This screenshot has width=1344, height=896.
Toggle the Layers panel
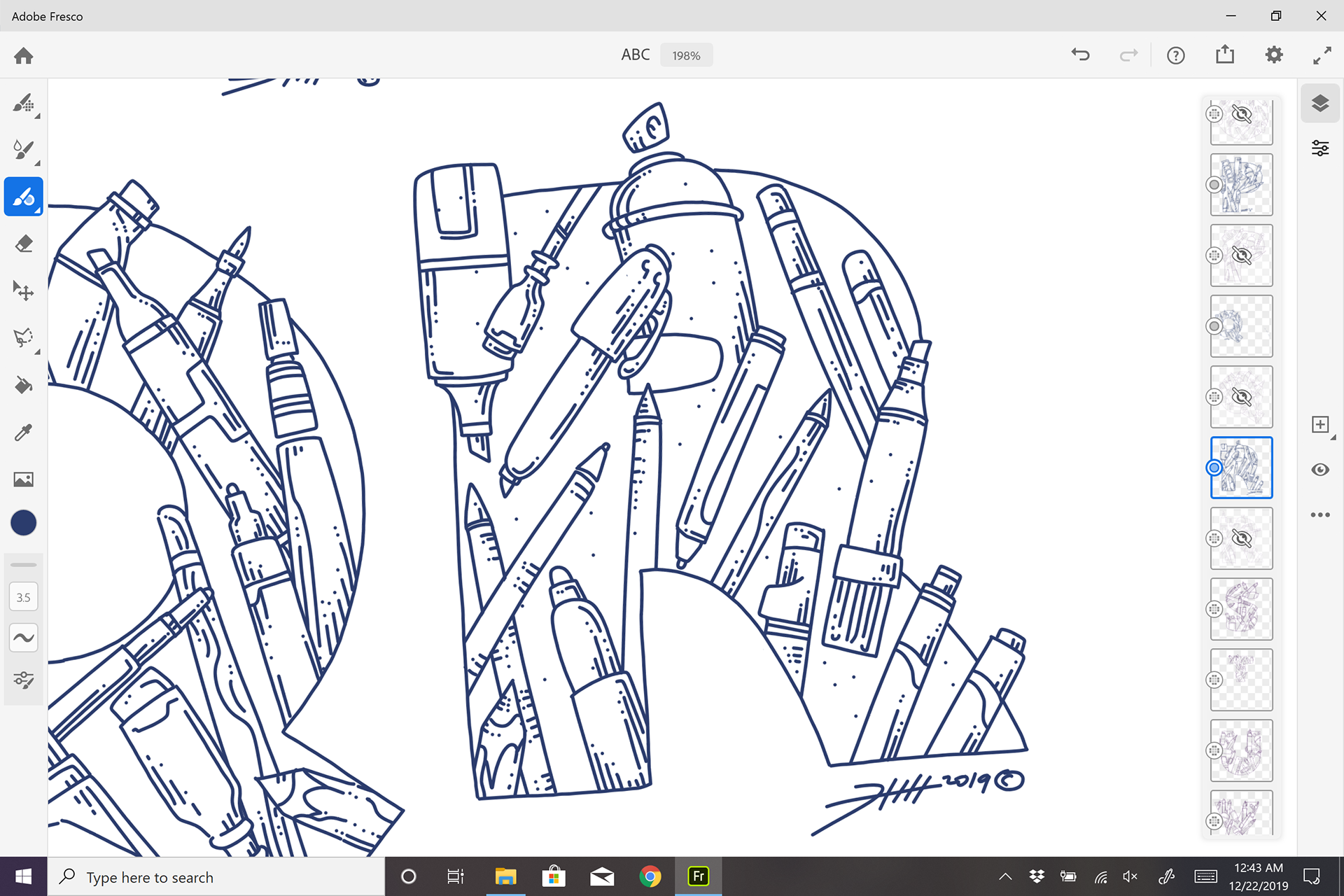(x=1320, y=104)
